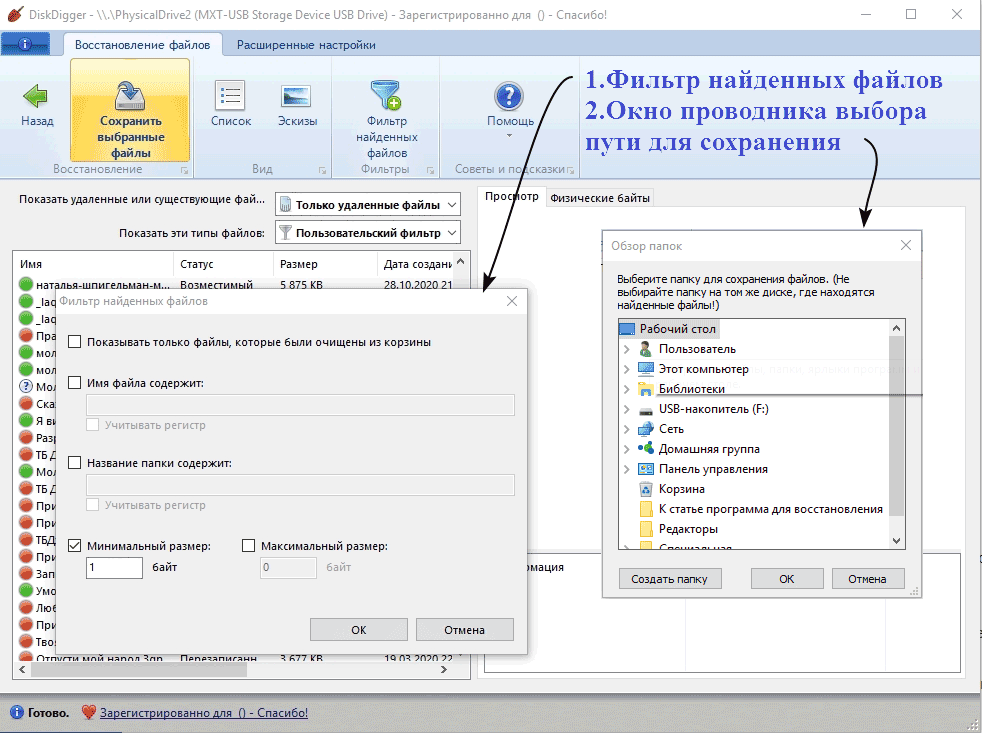This screenshot has height=733, width=982.
Task: Expand Сеть node in folder tree
Action: pos(627,429)
